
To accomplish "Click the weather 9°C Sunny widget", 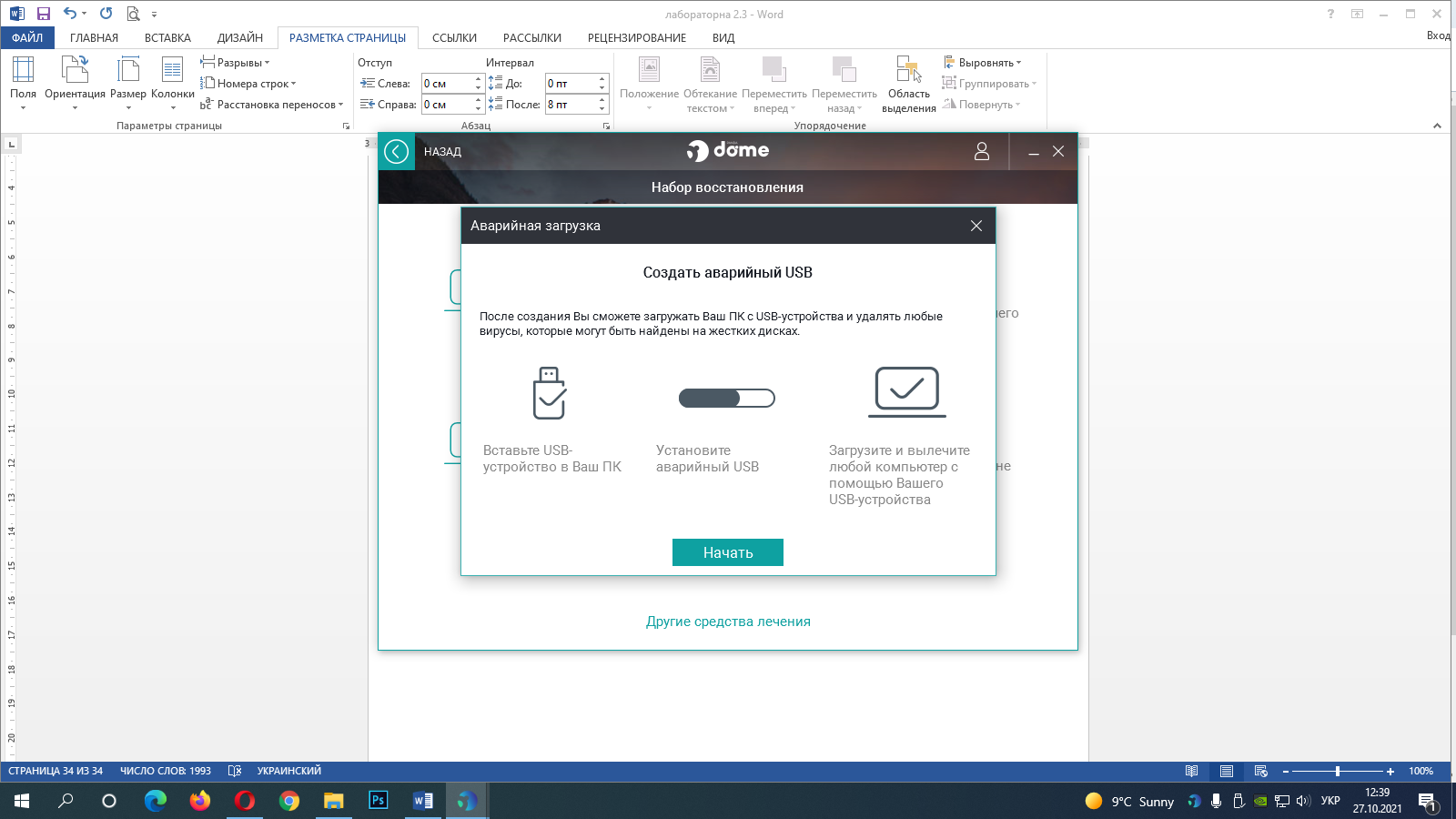I will click(x=1129, y=801).
